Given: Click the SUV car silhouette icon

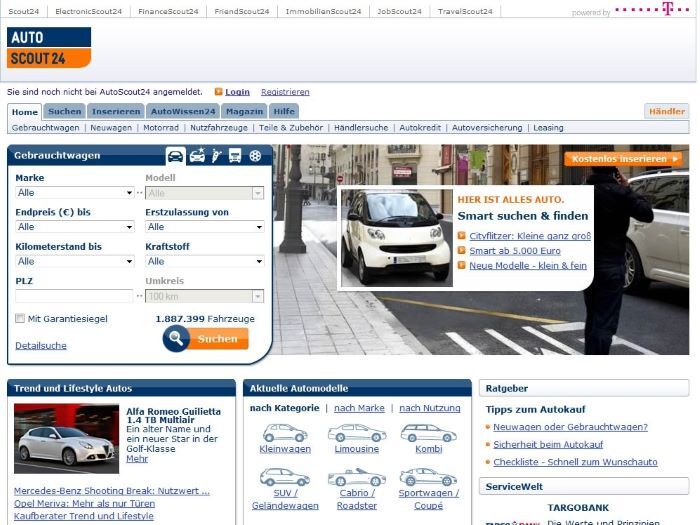Looking at the screenshot, I should tap(285, 477).
